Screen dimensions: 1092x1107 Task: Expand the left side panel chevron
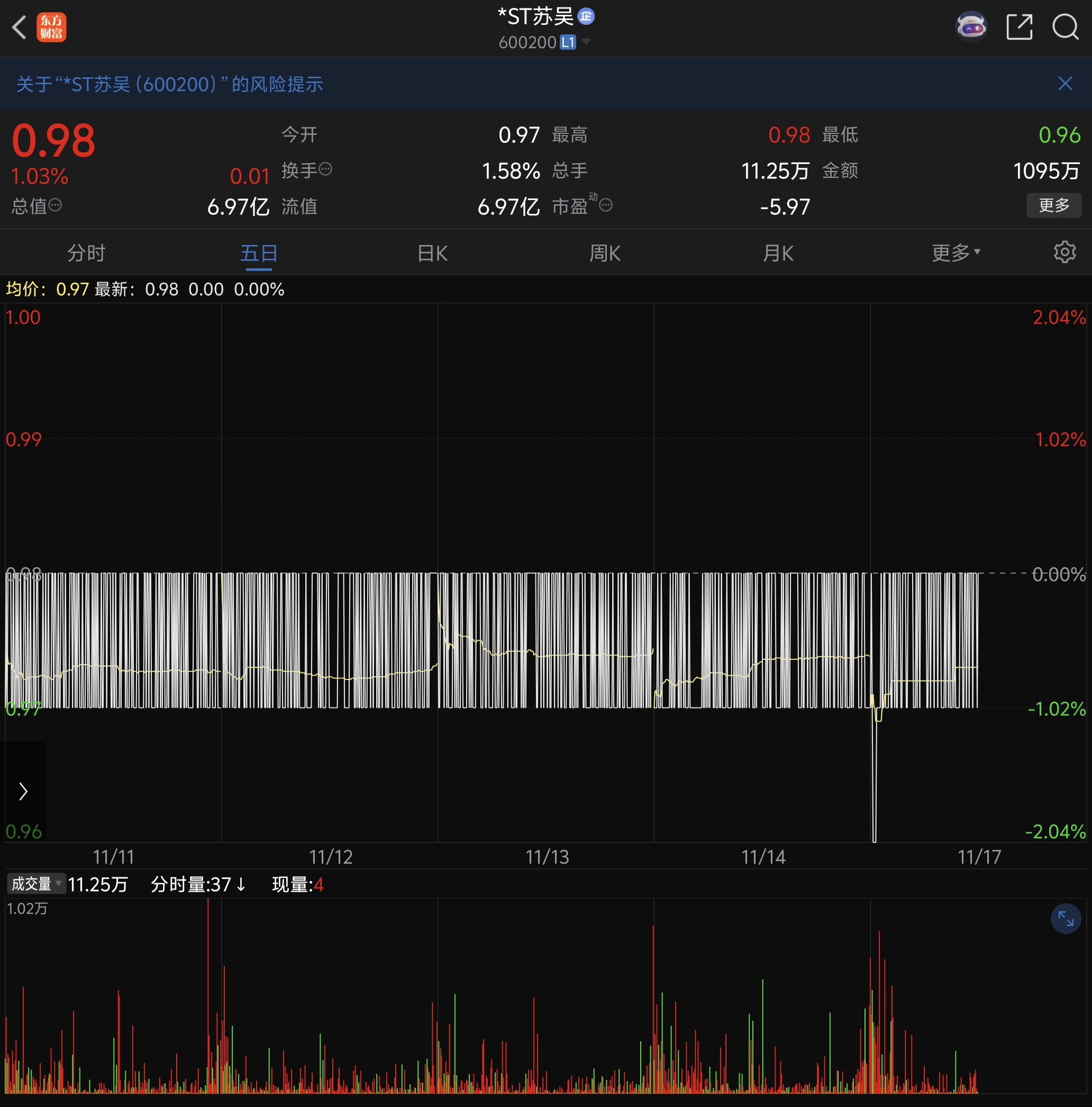23,791
